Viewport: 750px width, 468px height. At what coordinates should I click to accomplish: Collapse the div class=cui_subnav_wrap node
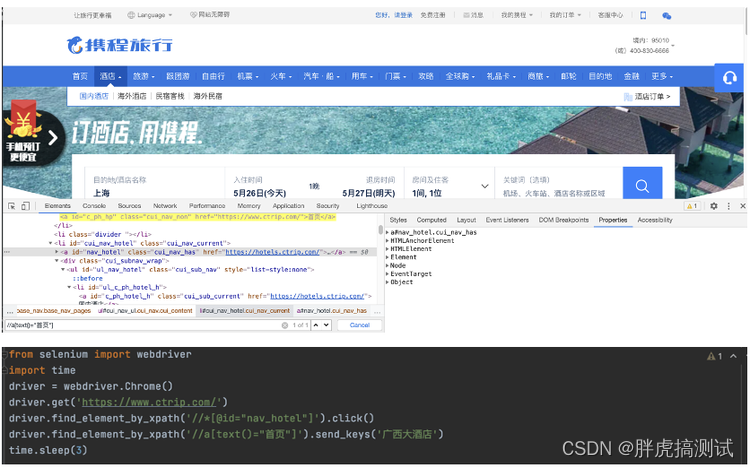point(56,261)
